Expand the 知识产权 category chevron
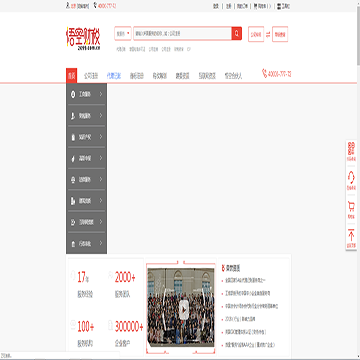The height and width of the screenshot is (360, 360). 101,137
